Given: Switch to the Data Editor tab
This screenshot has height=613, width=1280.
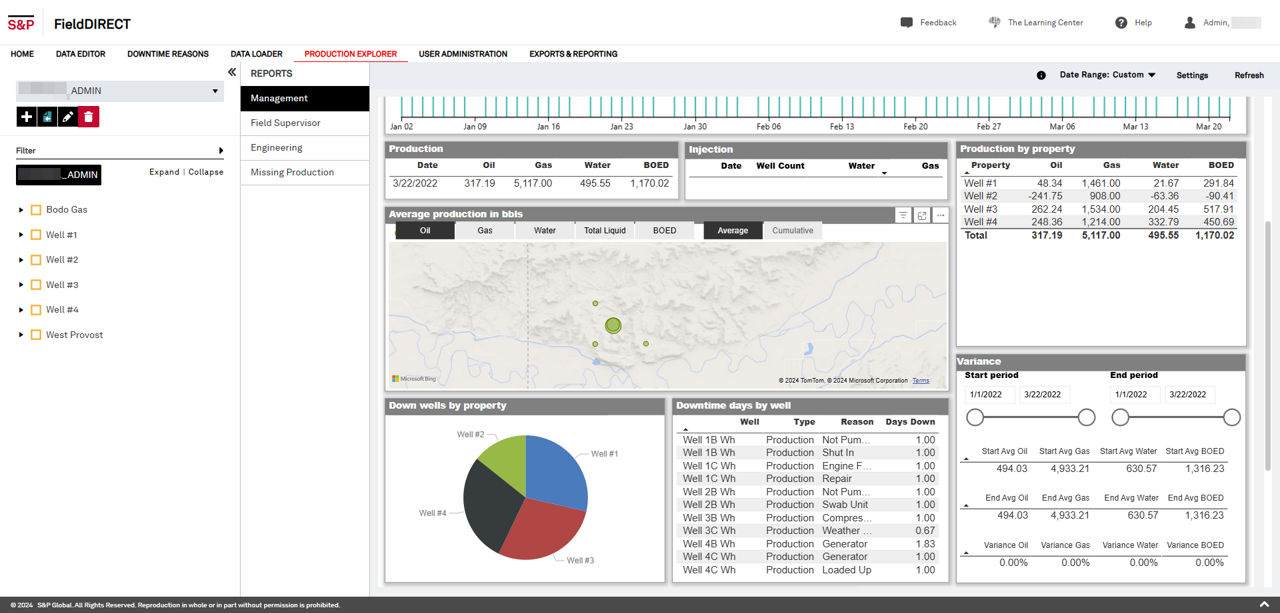Looking at the screenshot, I should click(80, 54).
